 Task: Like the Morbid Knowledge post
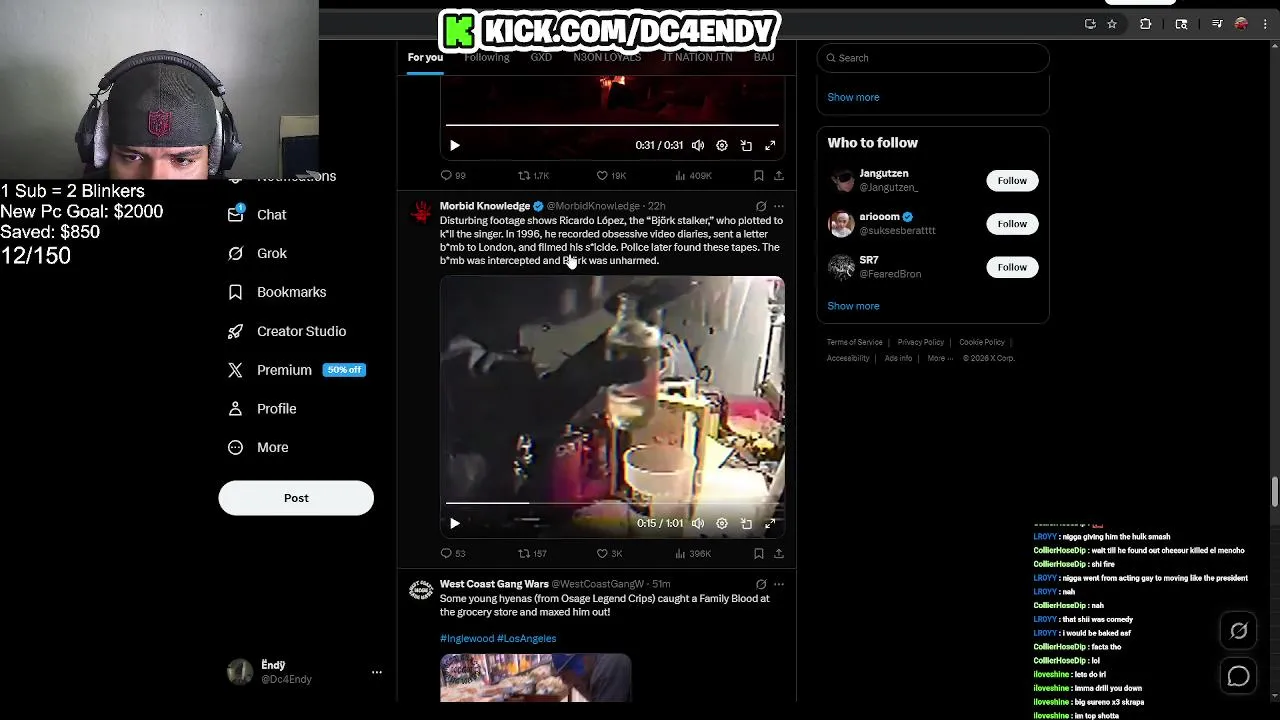[609, 553]
